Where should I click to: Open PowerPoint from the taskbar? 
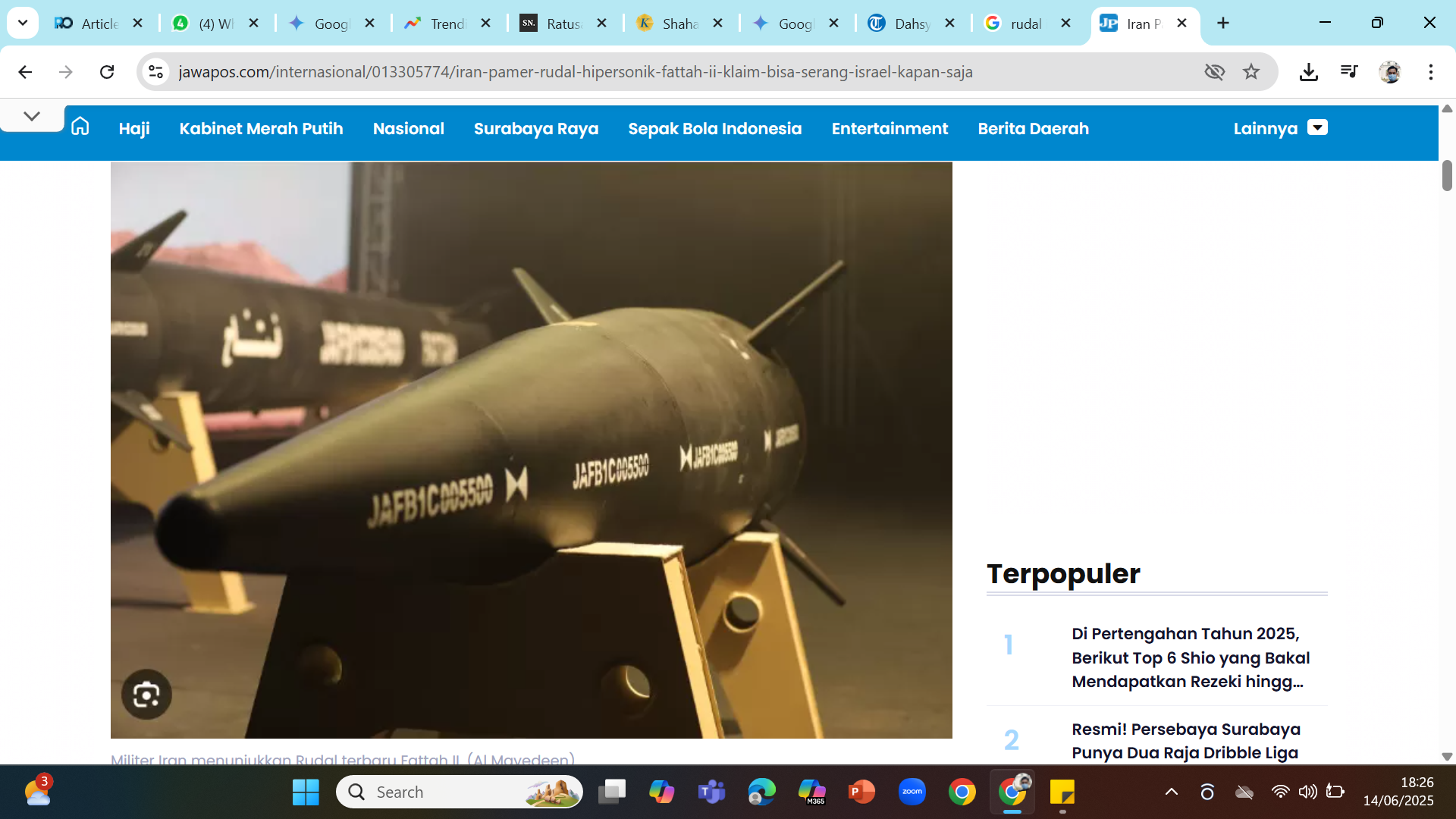point(861,792)
